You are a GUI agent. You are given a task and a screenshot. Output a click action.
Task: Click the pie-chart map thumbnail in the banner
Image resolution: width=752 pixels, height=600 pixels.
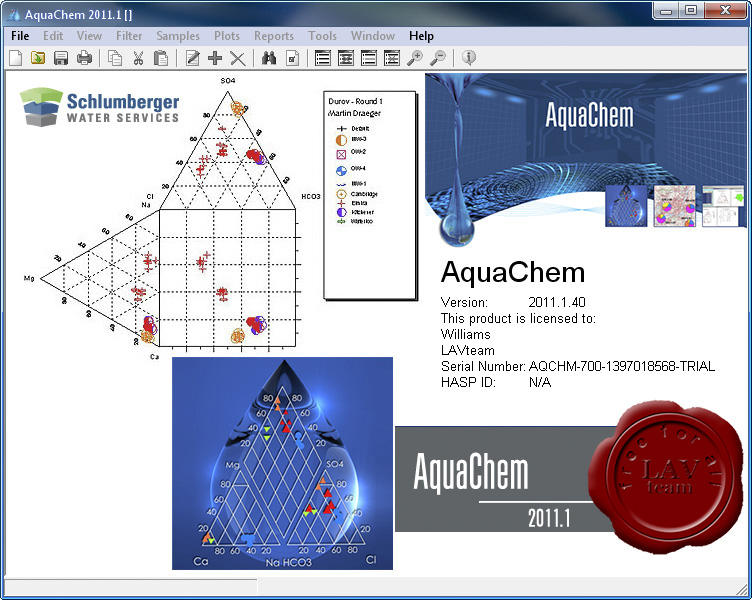pyautogui.click(x=675, y=206)
